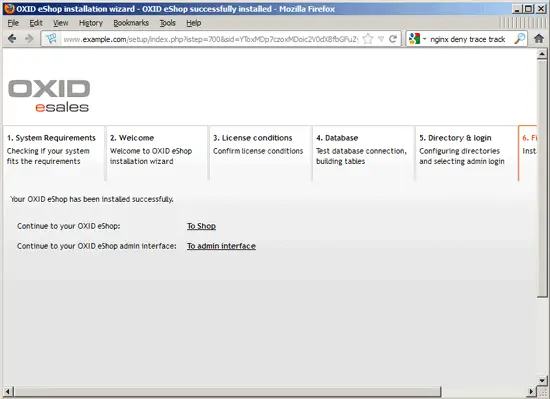Open the File menu

(13, 23)
